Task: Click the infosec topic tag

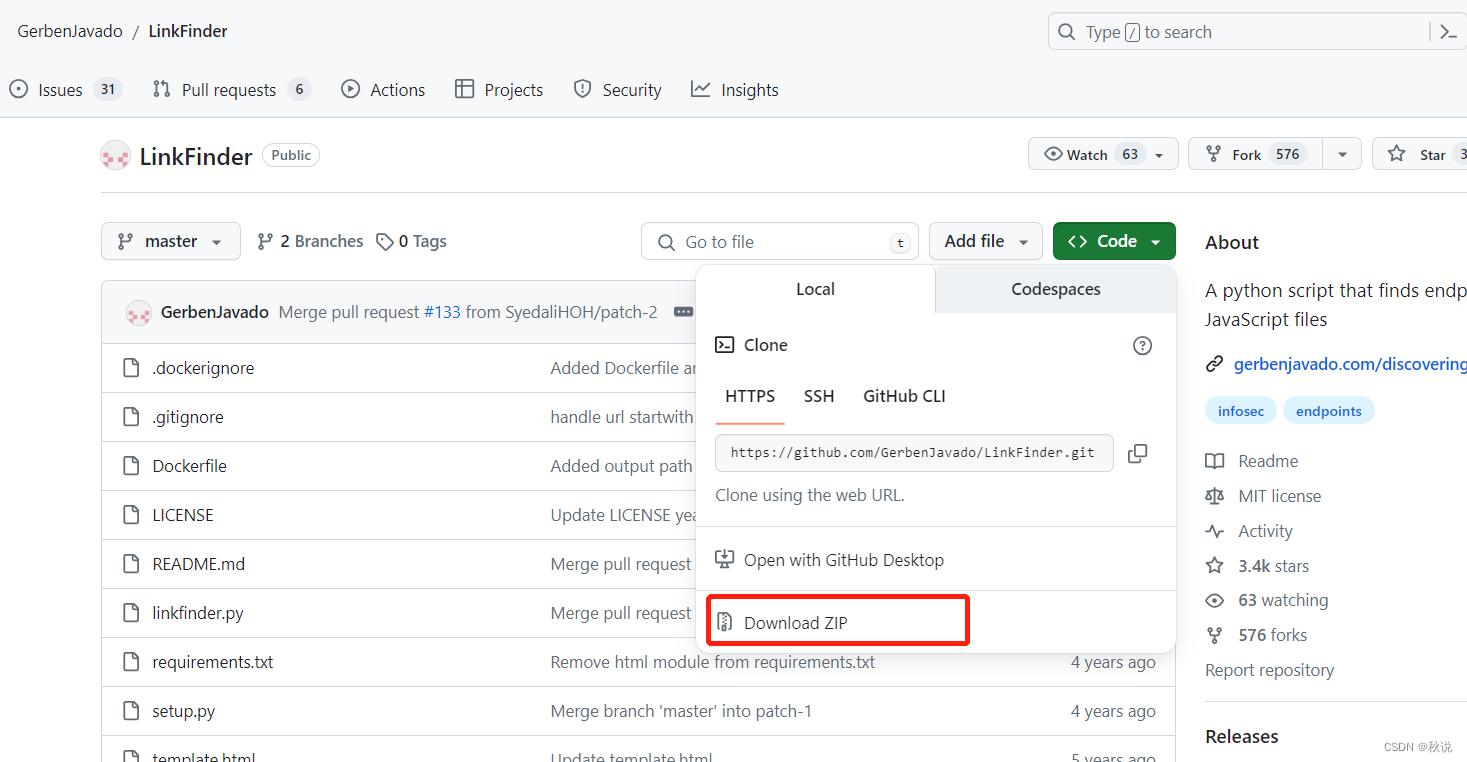Action: pyautogui.click(x=1241, y=411)
